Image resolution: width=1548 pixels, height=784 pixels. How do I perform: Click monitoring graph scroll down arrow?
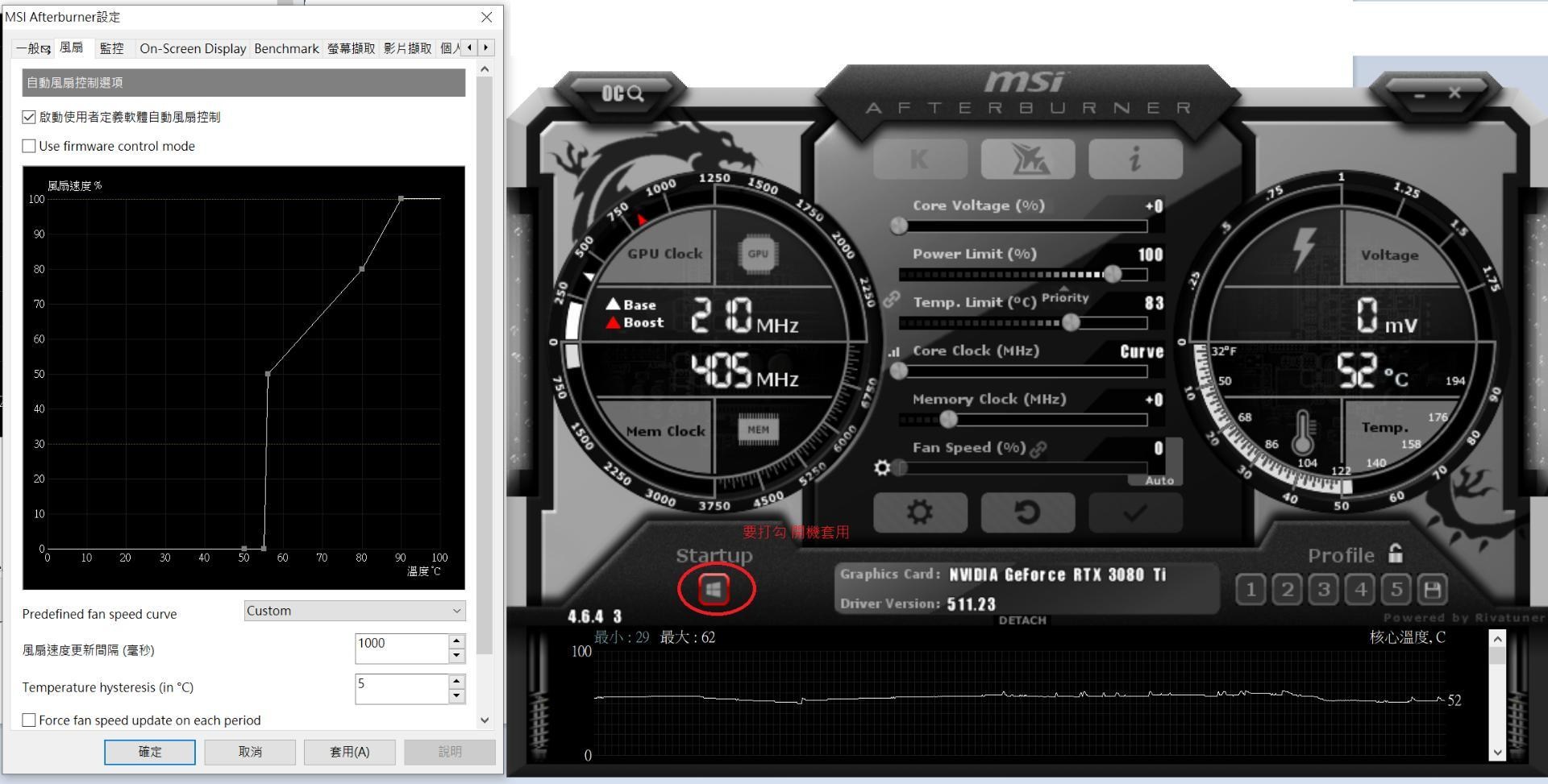point(1497,753)
